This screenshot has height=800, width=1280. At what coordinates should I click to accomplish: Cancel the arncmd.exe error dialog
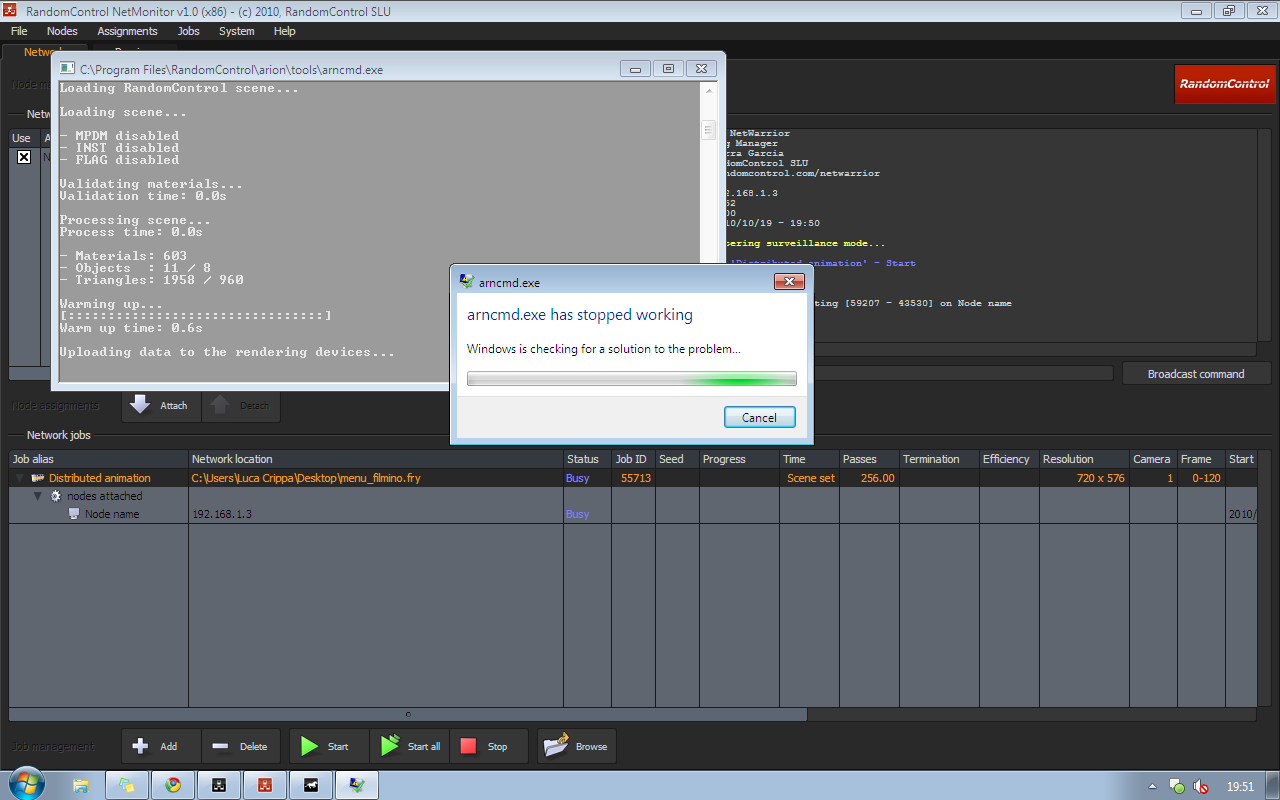click(x=759, y=417)
